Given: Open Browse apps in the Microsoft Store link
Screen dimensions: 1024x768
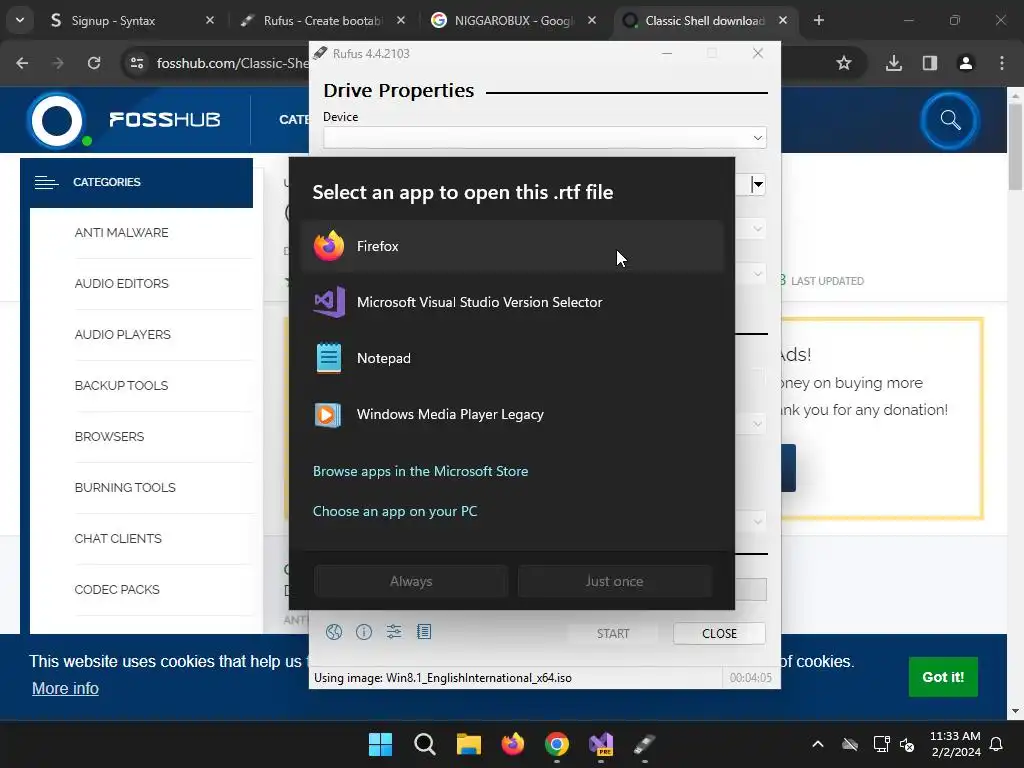Looking at the screenshot, I should pos(421,472).
